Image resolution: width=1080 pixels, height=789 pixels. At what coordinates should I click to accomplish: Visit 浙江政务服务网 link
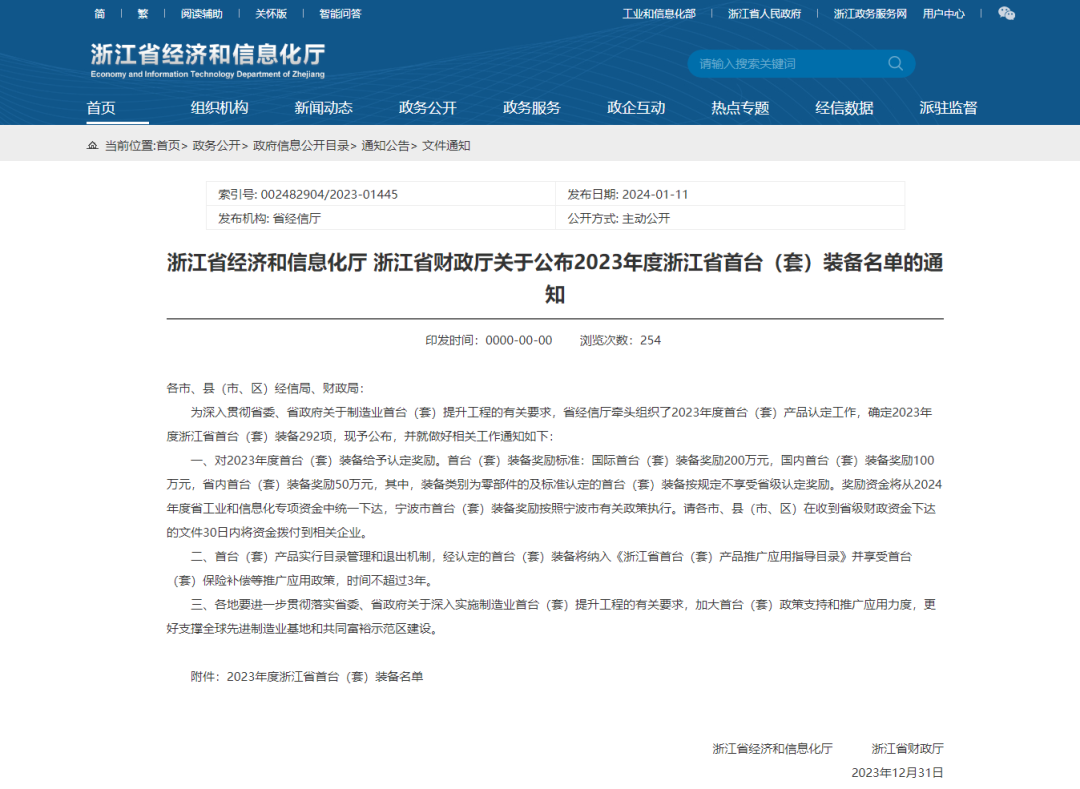[870, 14]
